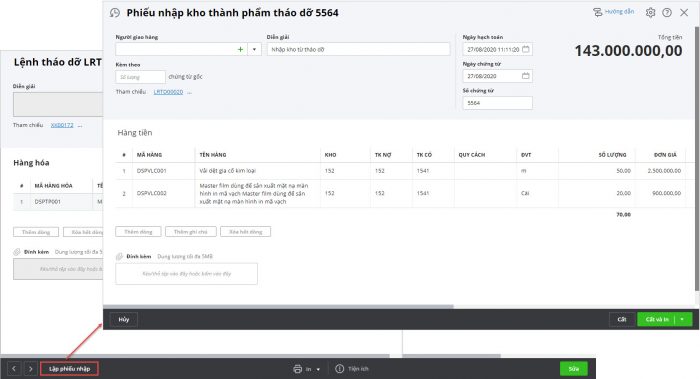Click Thêm dòng in the receipt dialog
The image size is (700, 379).
click(138, 232)
